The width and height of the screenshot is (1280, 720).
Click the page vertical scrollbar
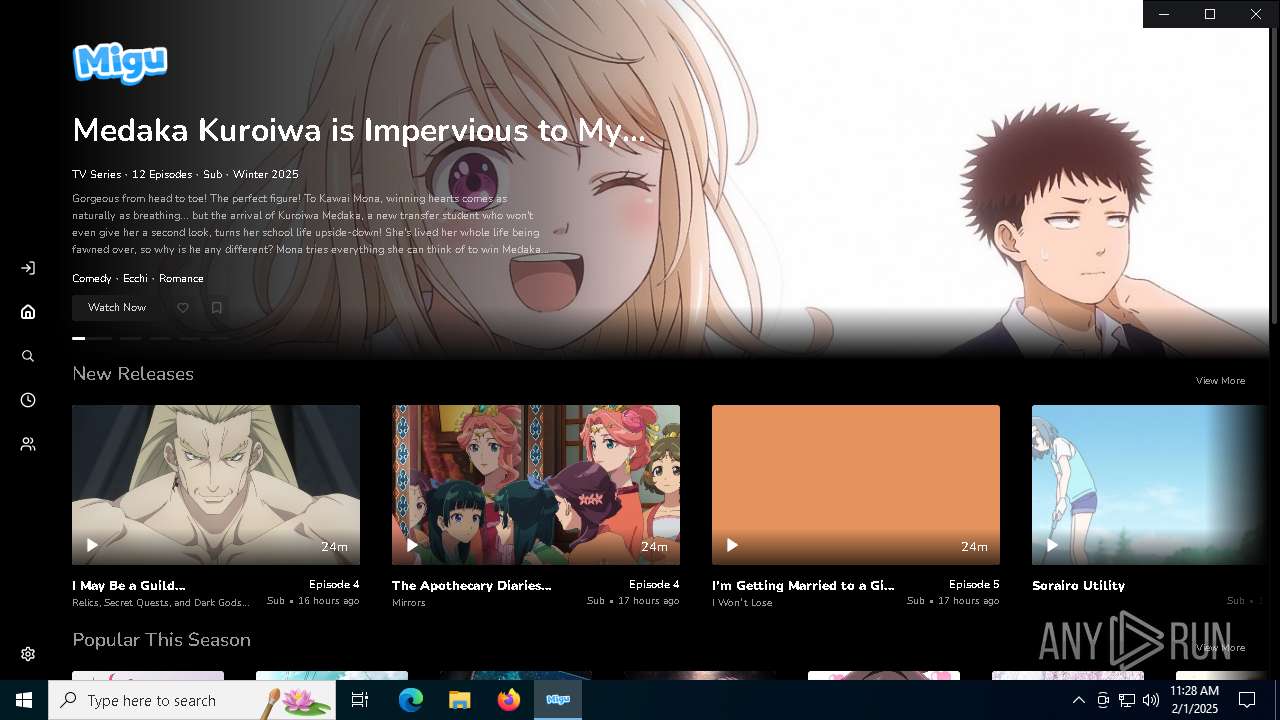1275,175
